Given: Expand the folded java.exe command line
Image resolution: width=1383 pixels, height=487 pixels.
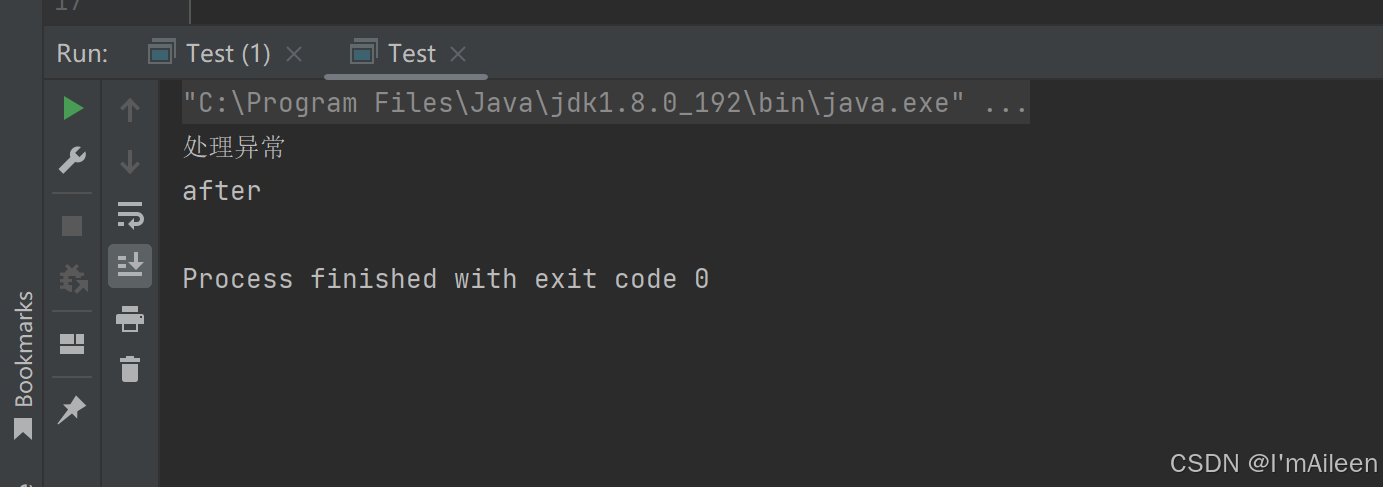Looking at the screenshot, I should [x=1006, y=103].
